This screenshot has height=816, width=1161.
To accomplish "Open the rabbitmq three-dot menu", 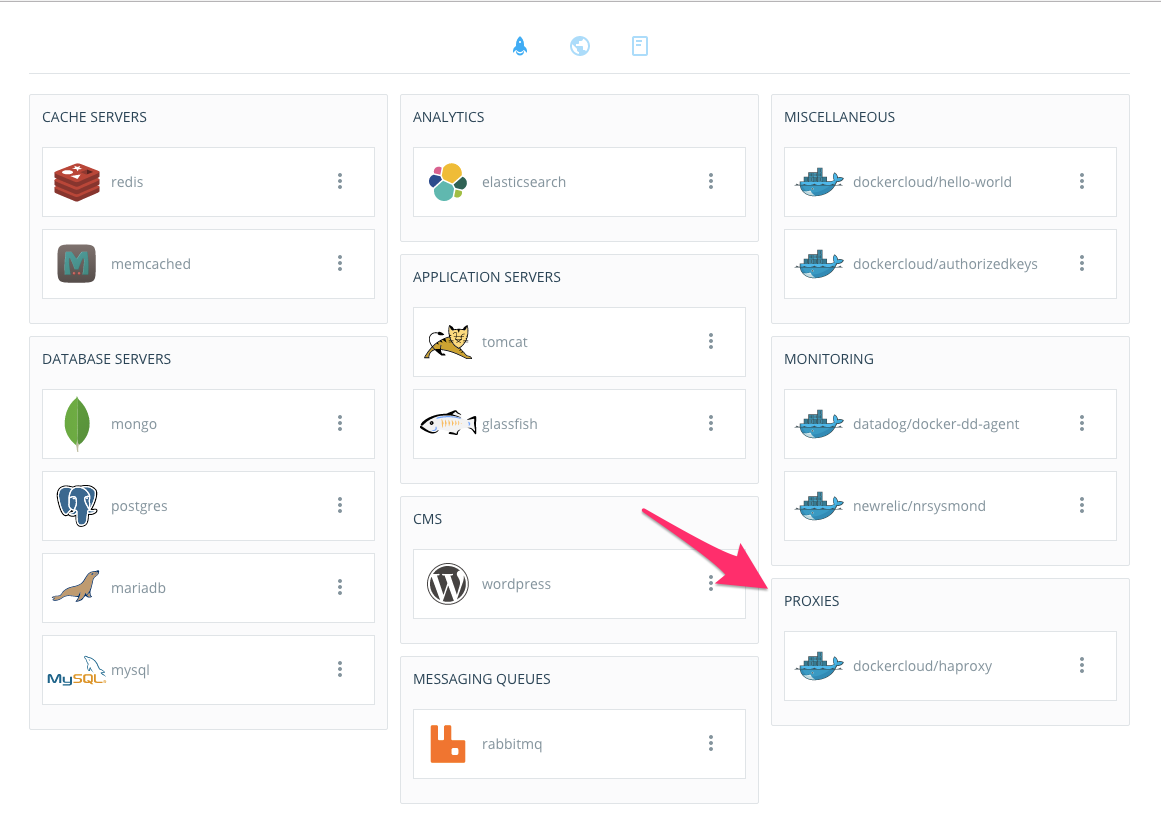I will [x=711, y=743].
